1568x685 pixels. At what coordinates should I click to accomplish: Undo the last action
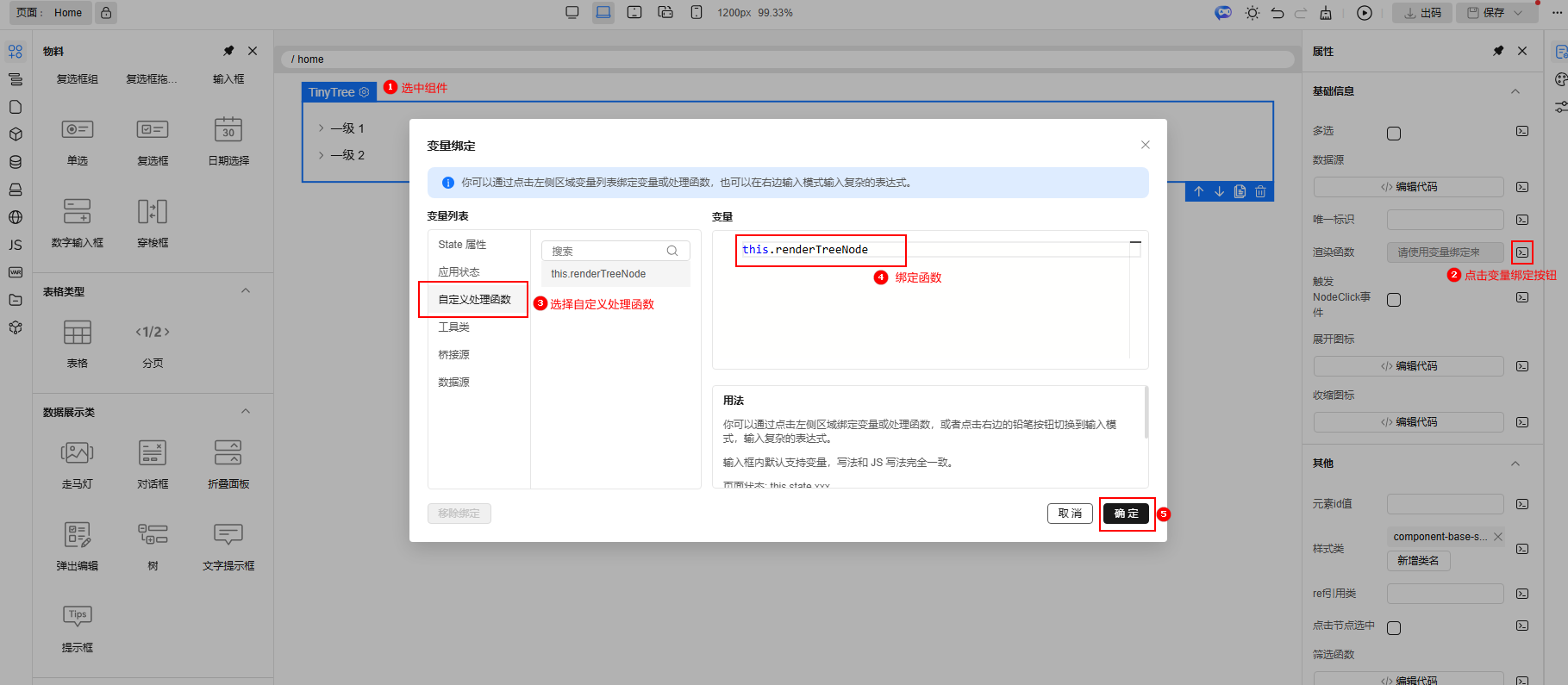[x=1278, y=13]
